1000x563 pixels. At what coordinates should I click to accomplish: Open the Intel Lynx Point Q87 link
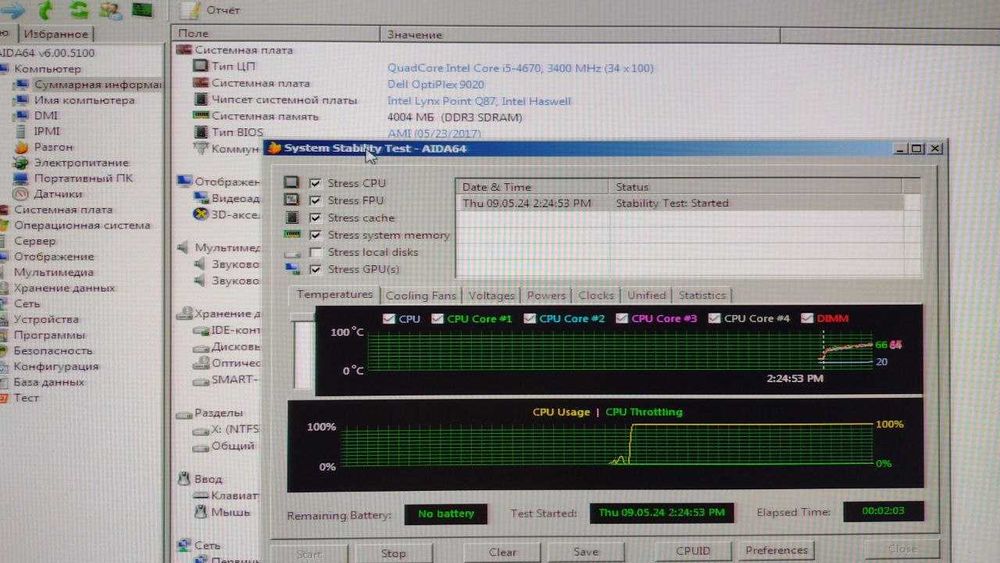pyautogui.click(x=479, y=101)
